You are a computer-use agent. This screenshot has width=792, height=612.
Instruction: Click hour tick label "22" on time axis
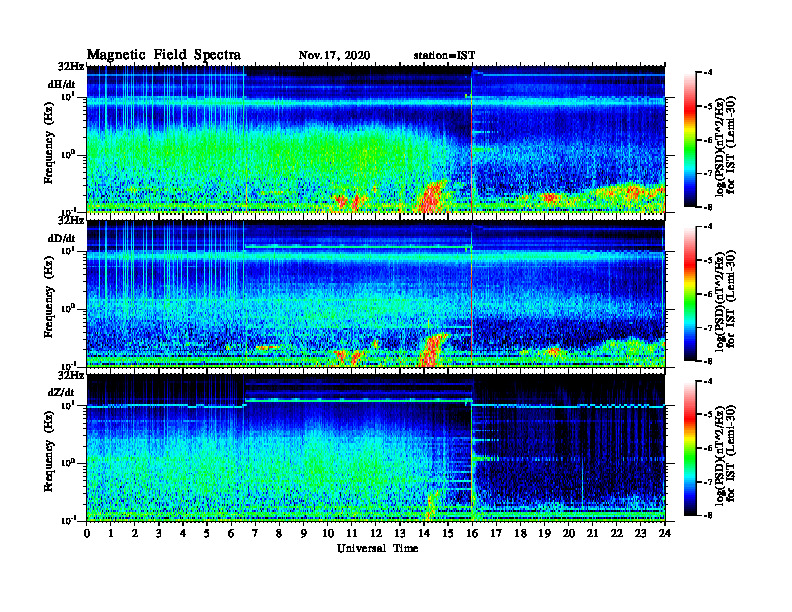(x=617, y=533)
